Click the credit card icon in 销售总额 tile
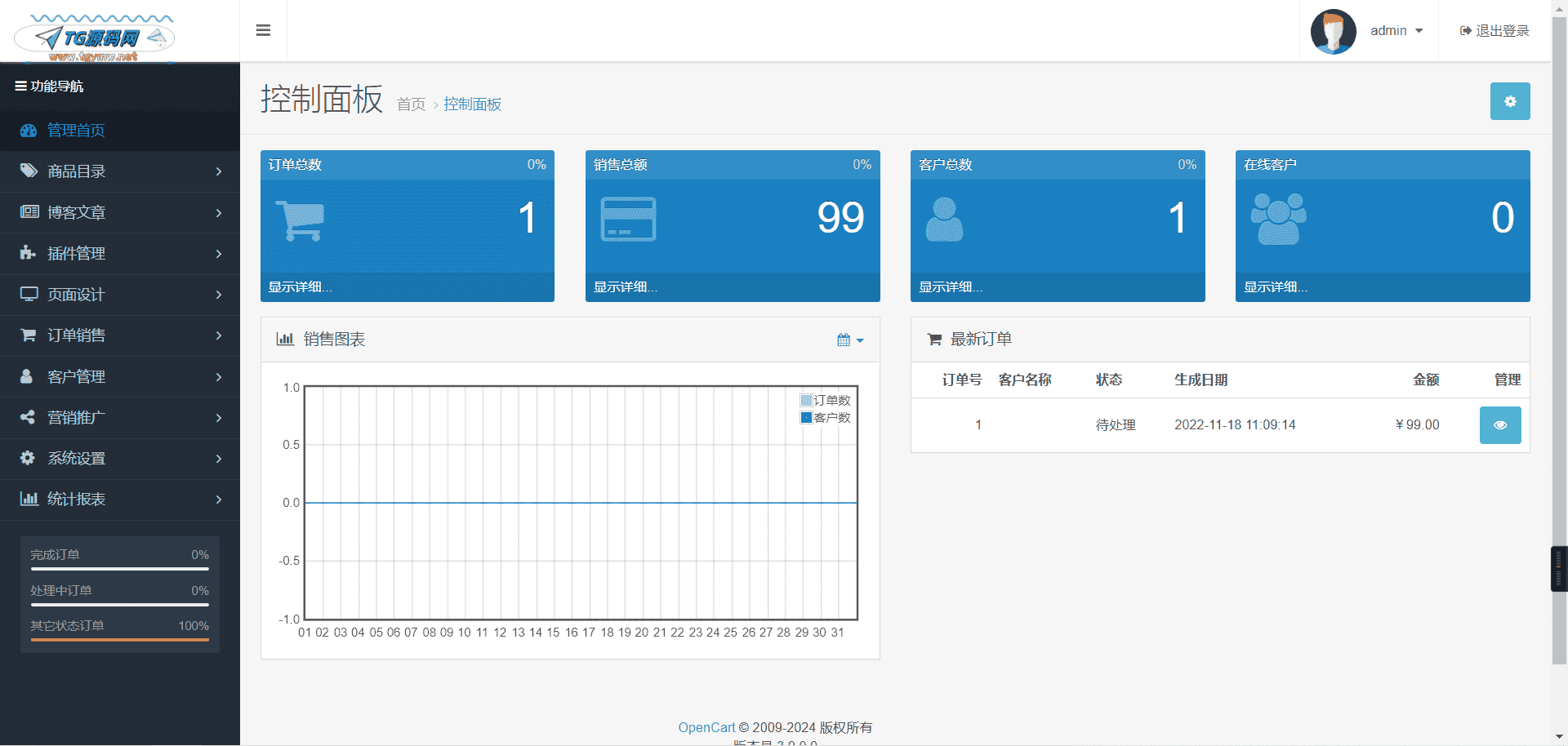The image size is (1568, 746). (628, 219)
